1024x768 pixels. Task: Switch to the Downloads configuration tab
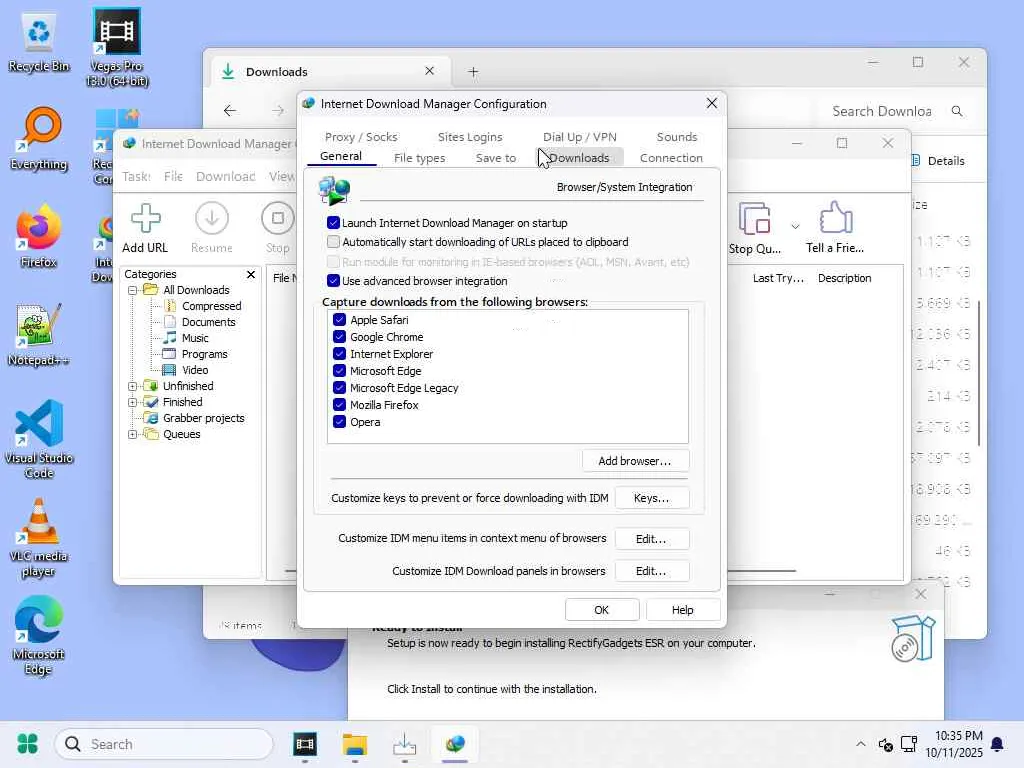point(579,157)
